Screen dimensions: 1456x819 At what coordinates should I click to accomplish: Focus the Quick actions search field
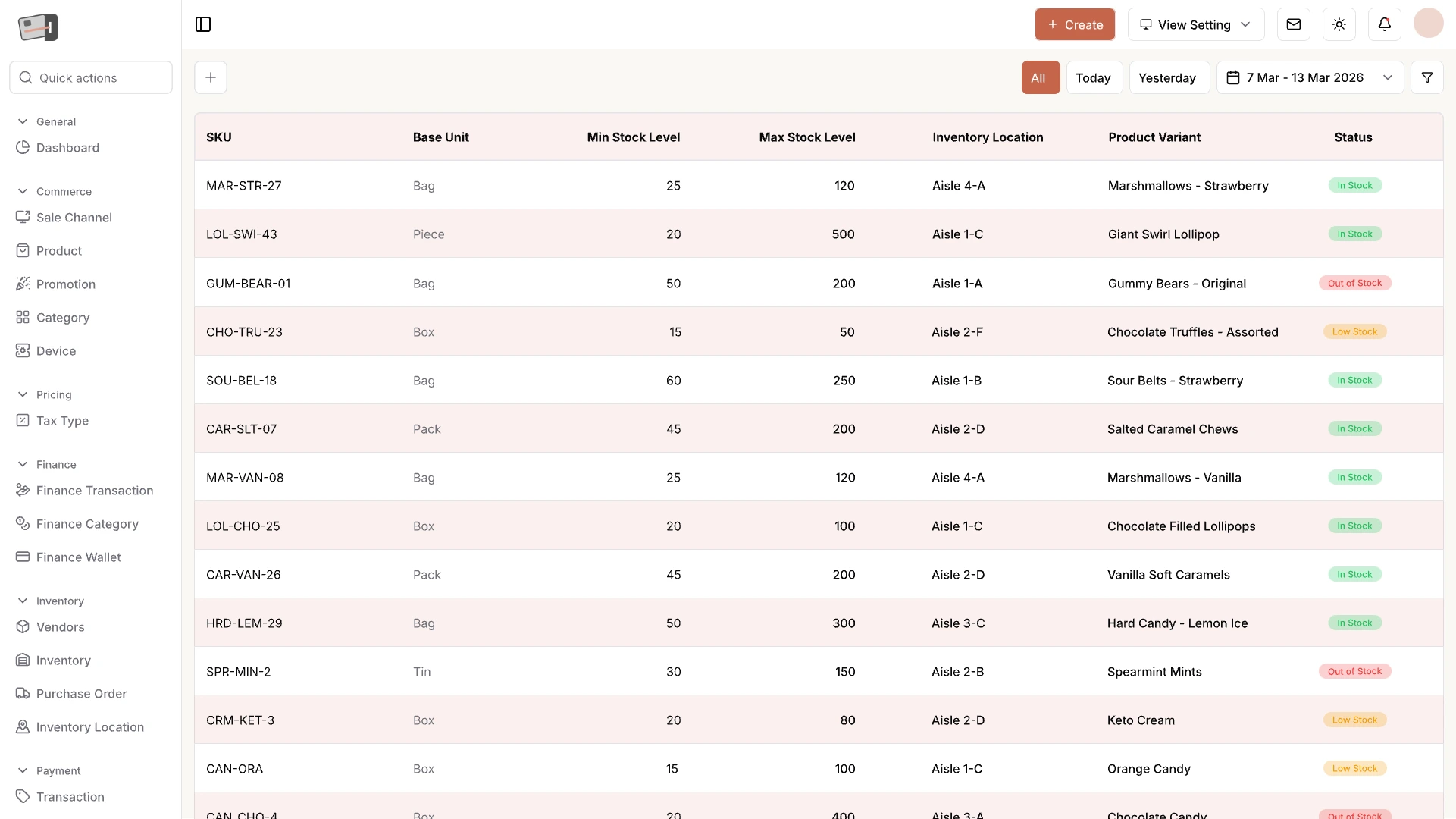[91, 77]
